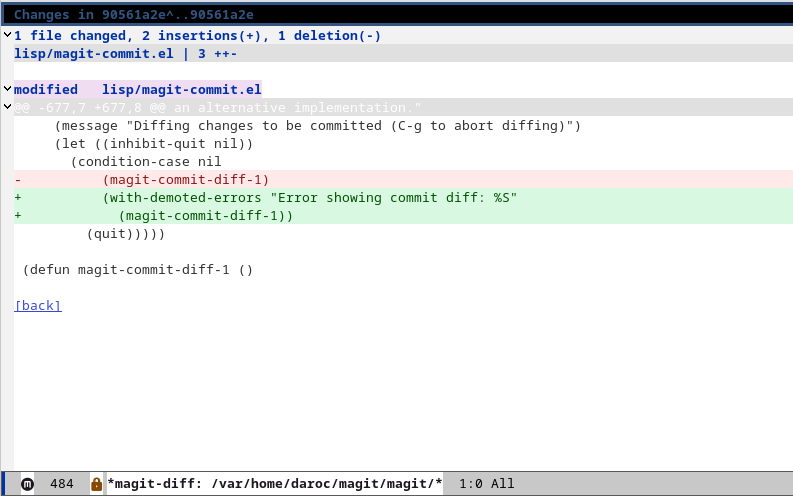Viewport: 793px width, 496px height.
Task: Follow the [back] link
Action: (x=38, y=306)
